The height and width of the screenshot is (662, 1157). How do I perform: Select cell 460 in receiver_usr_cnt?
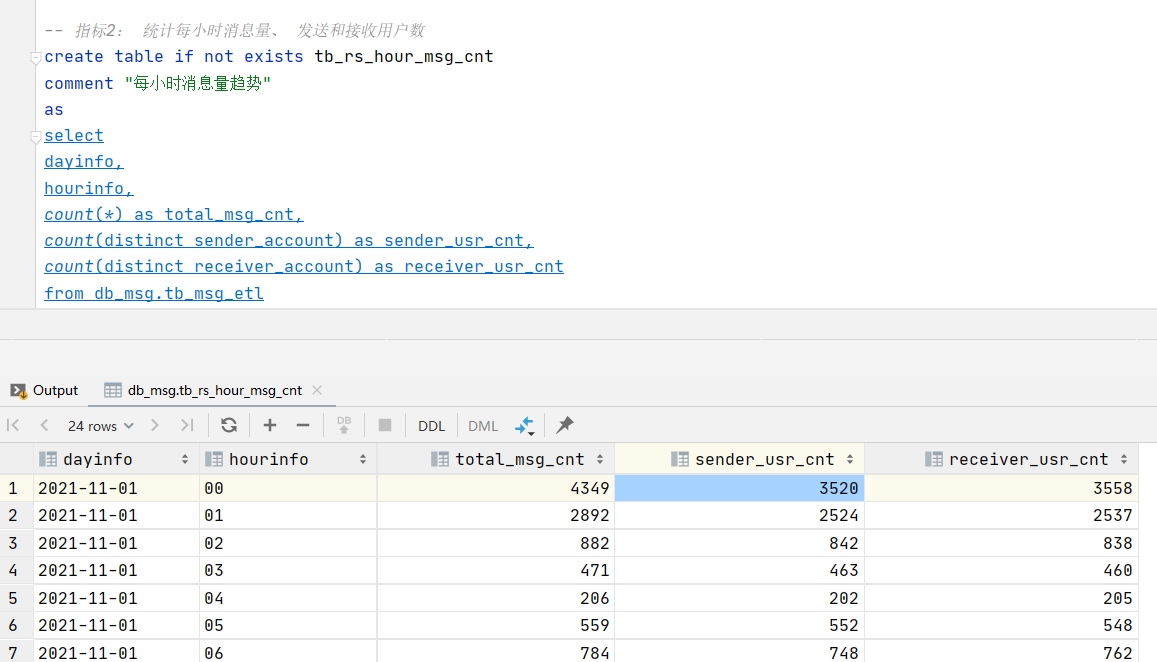point(1001,570)
